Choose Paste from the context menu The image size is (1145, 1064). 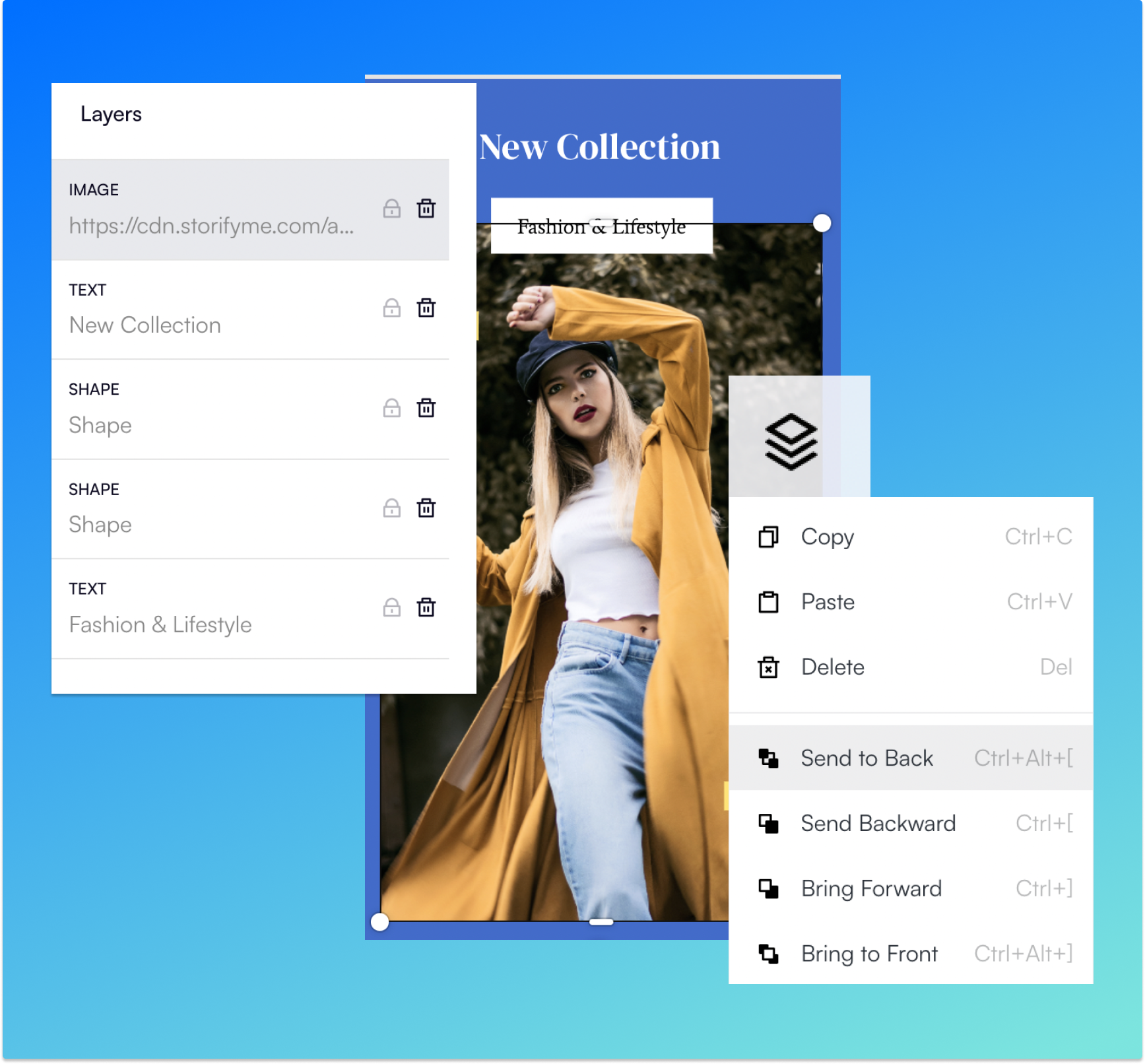[911, 602]
